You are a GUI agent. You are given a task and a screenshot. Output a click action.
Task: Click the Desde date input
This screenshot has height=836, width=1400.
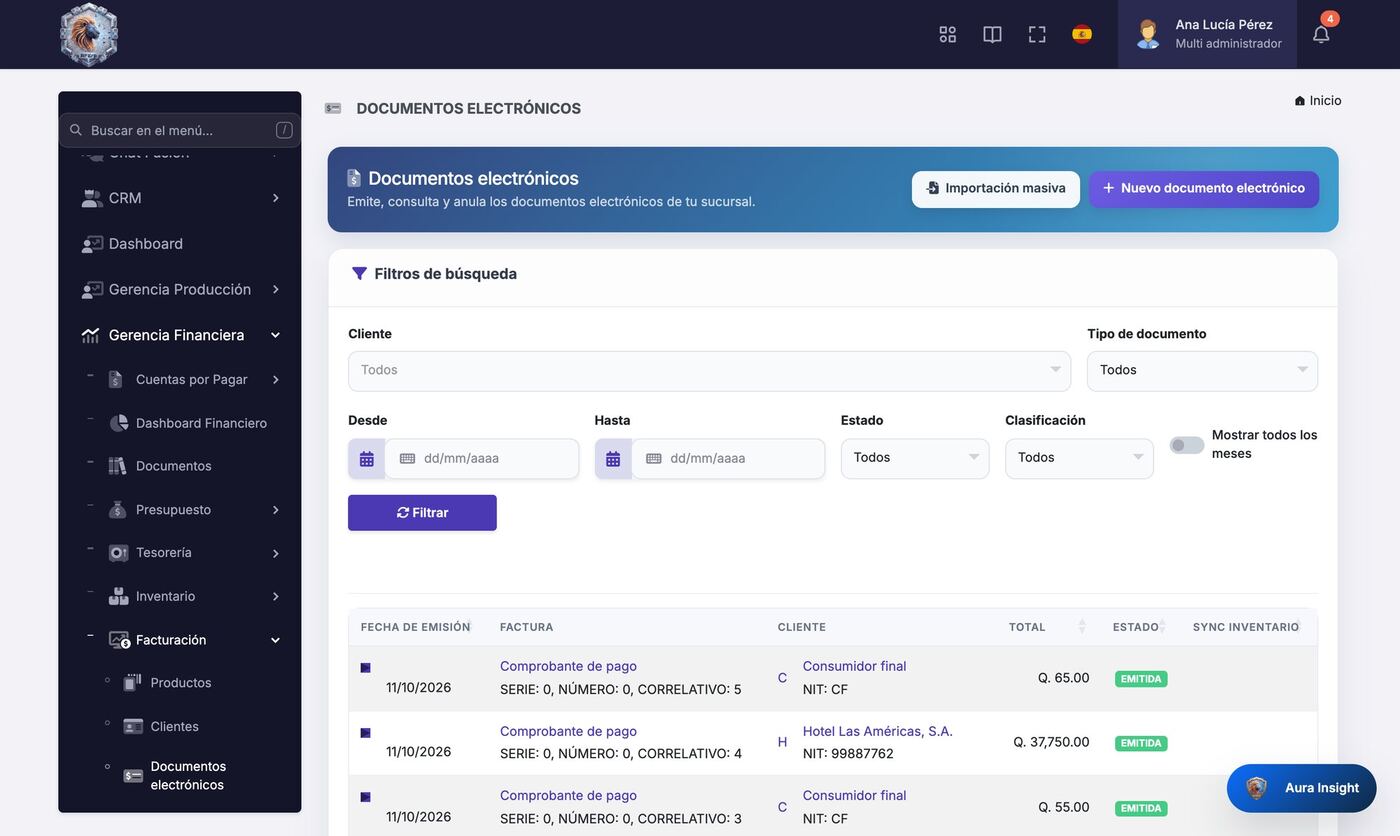(x=482, y=459)
